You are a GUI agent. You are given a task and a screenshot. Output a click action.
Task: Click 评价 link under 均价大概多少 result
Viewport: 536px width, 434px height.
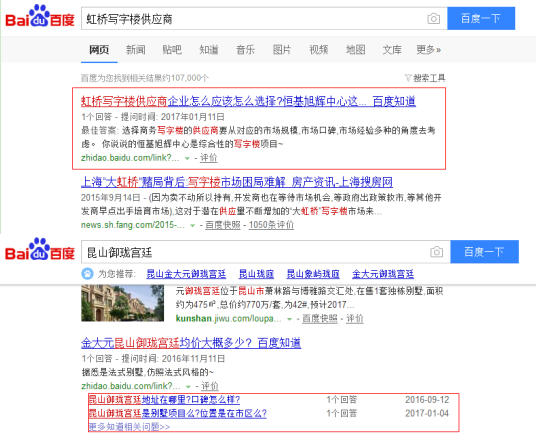210,386
